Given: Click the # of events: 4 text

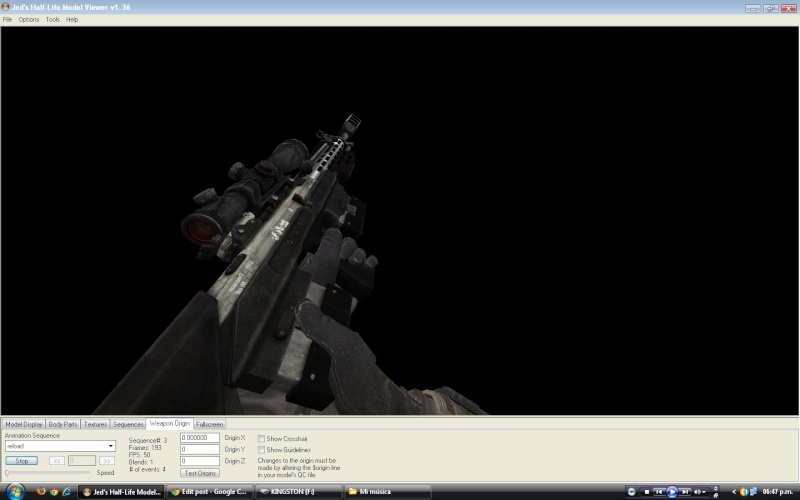Looking at the screenshot, I should point(147,469).
